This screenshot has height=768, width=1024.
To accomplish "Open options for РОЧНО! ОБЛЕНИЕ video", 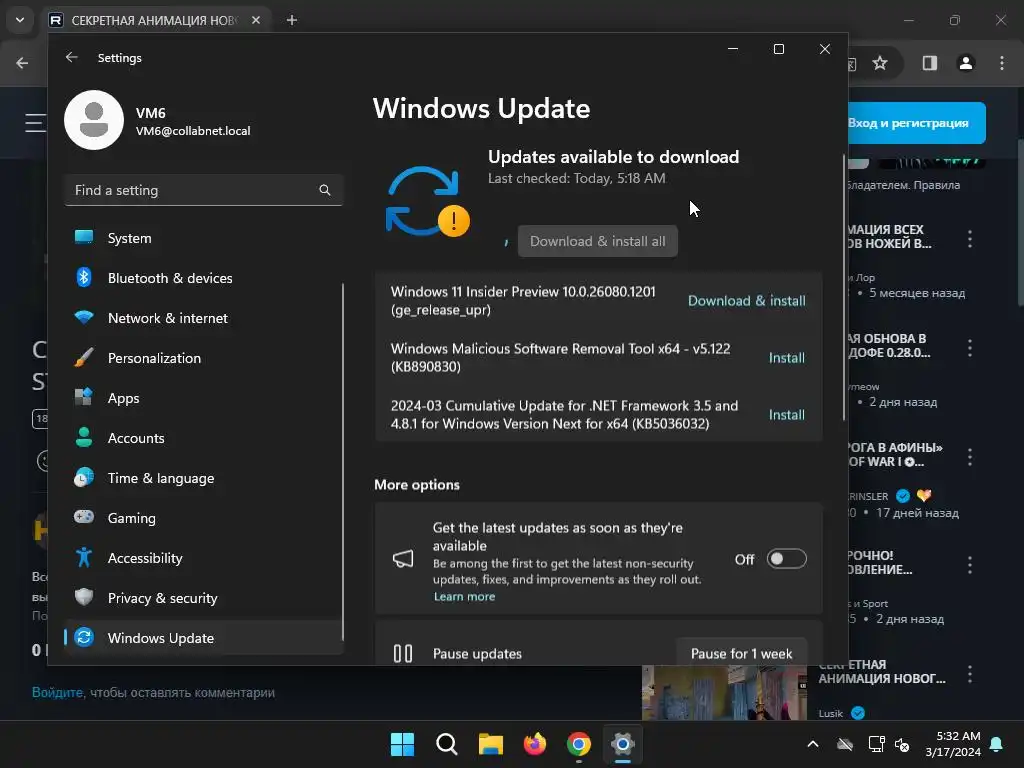I will (x=970, y=565).
